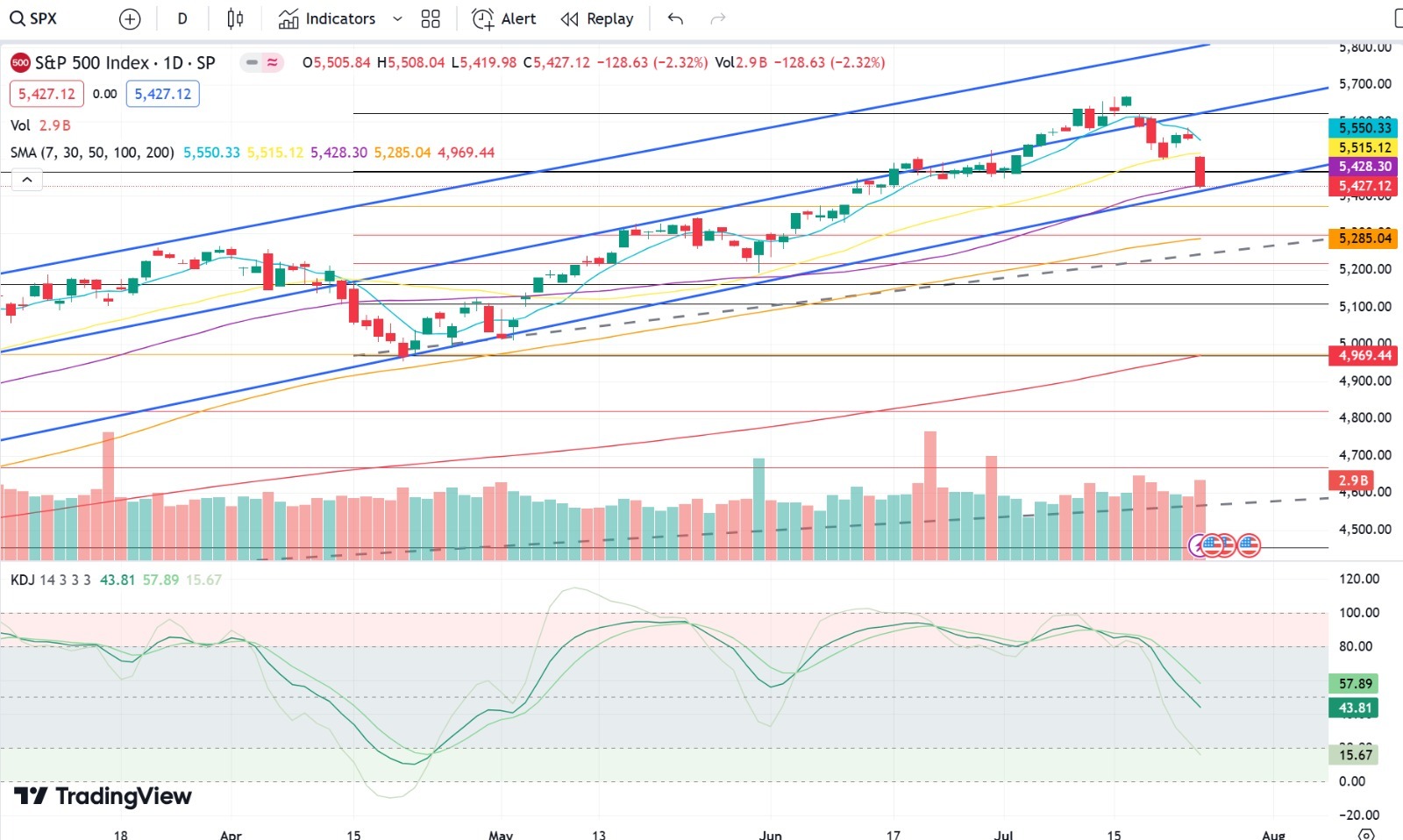The image size is (1403, 840).
Task: Click the 5,700.00 price axis label
Action: (x=1365, y=84)
